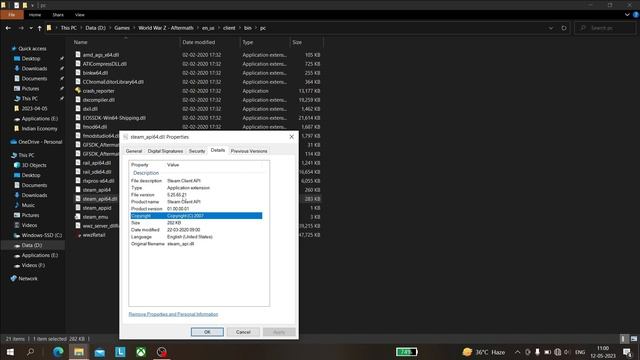
Task: Switch to Large icons view layout icon
Action: 633,339
